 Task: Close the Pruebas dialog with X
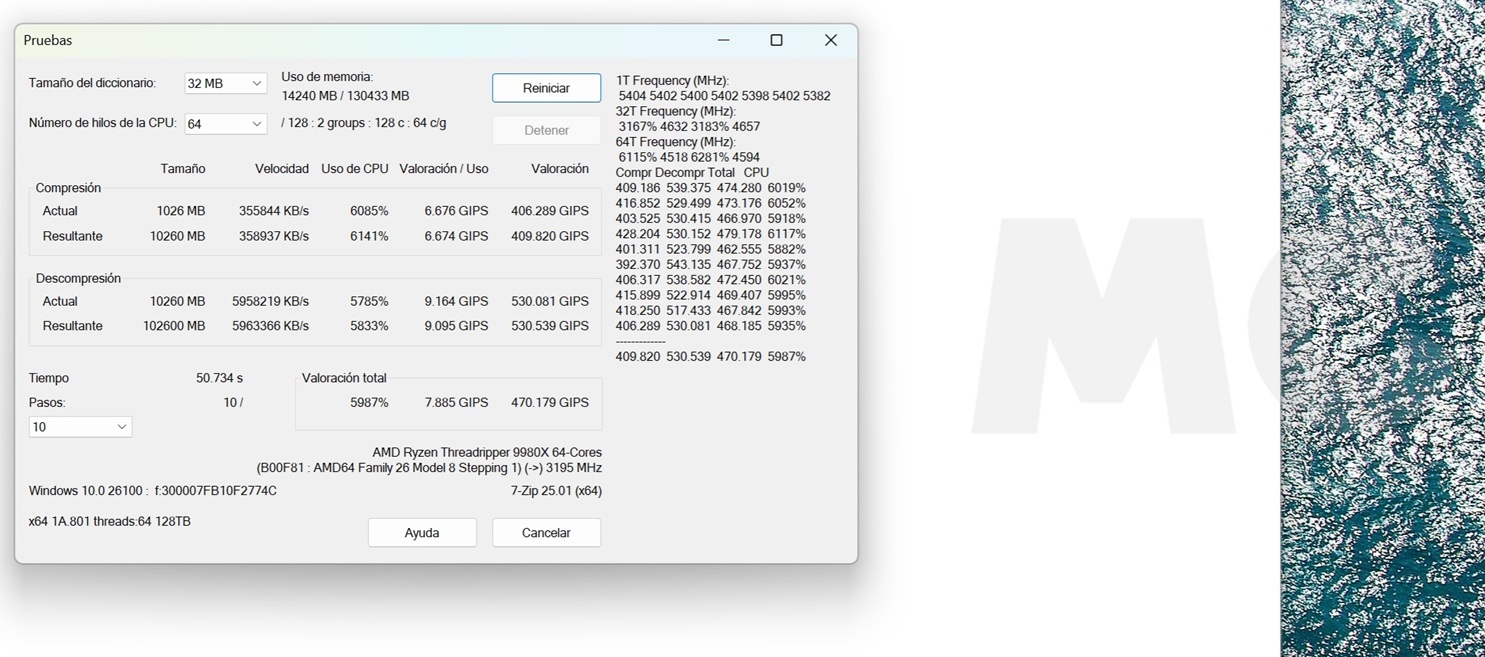tap(830, 40)
